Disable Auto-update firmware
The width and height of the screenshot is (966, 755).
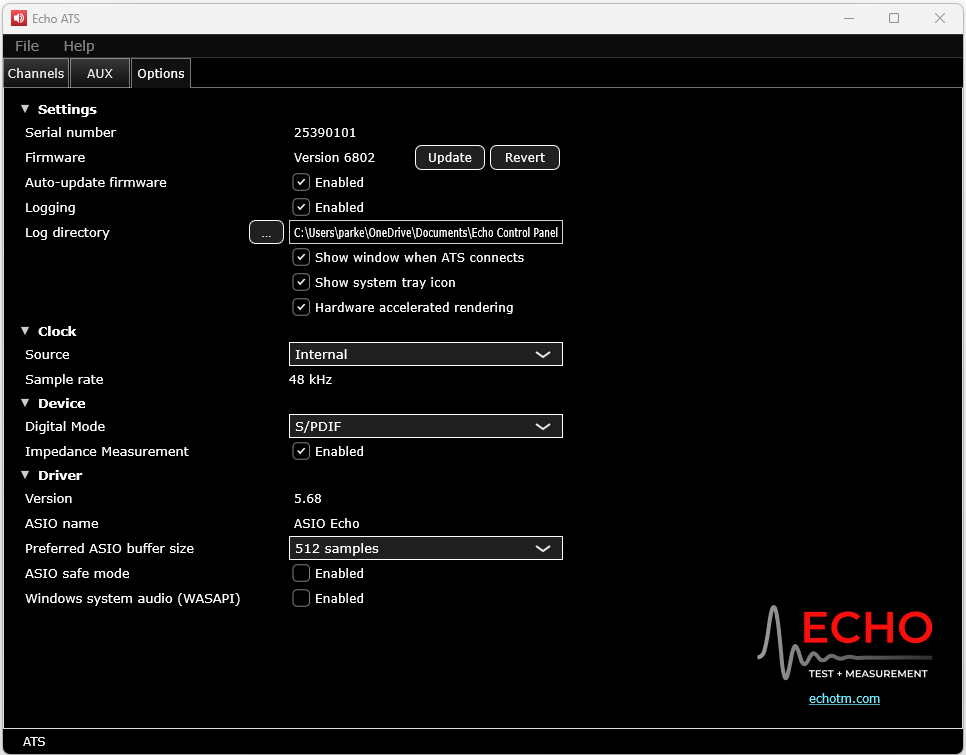click(x=301, y=182)
